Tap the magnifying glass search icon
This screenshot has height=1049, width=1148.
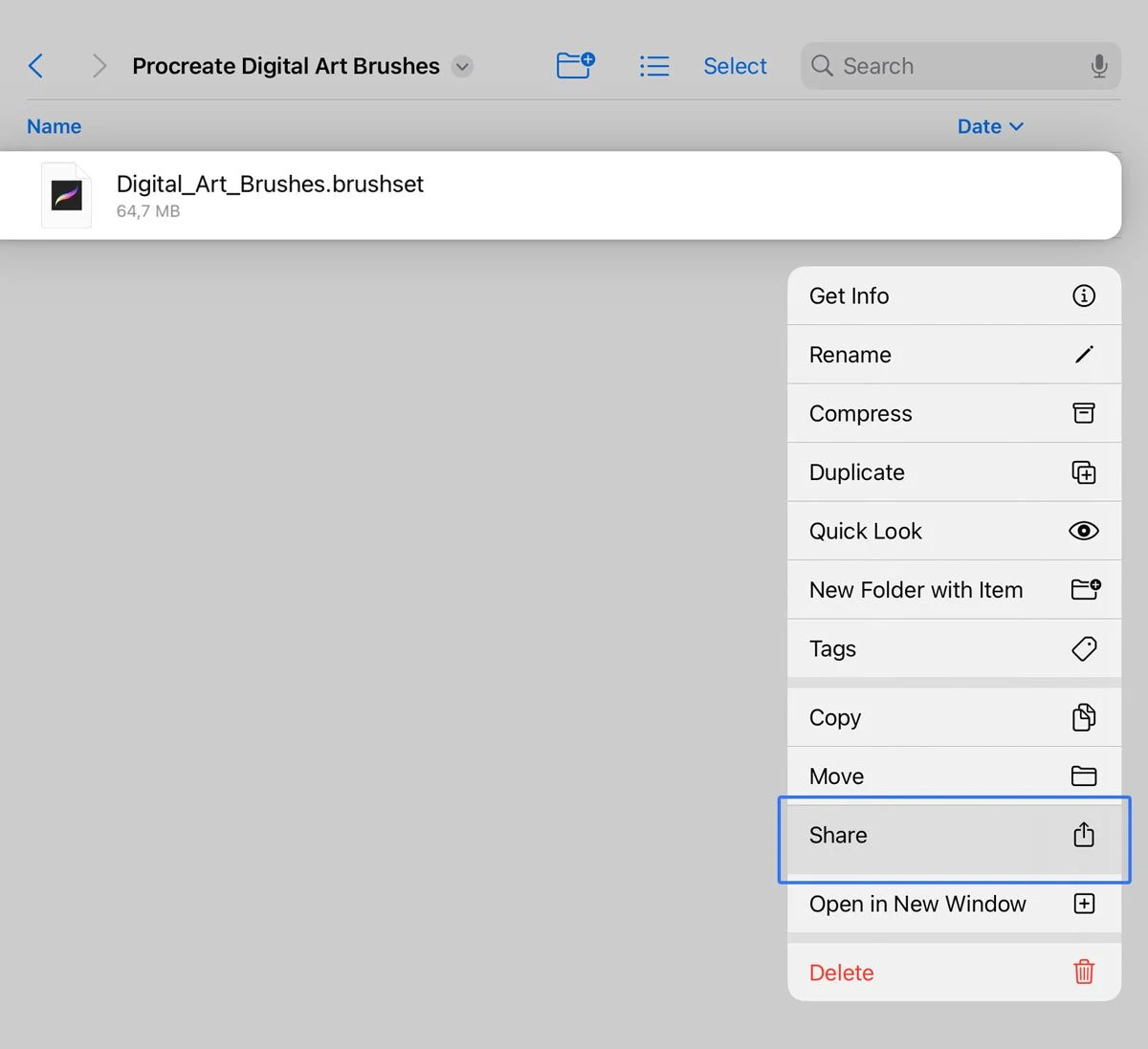click(x=822, y=66)
